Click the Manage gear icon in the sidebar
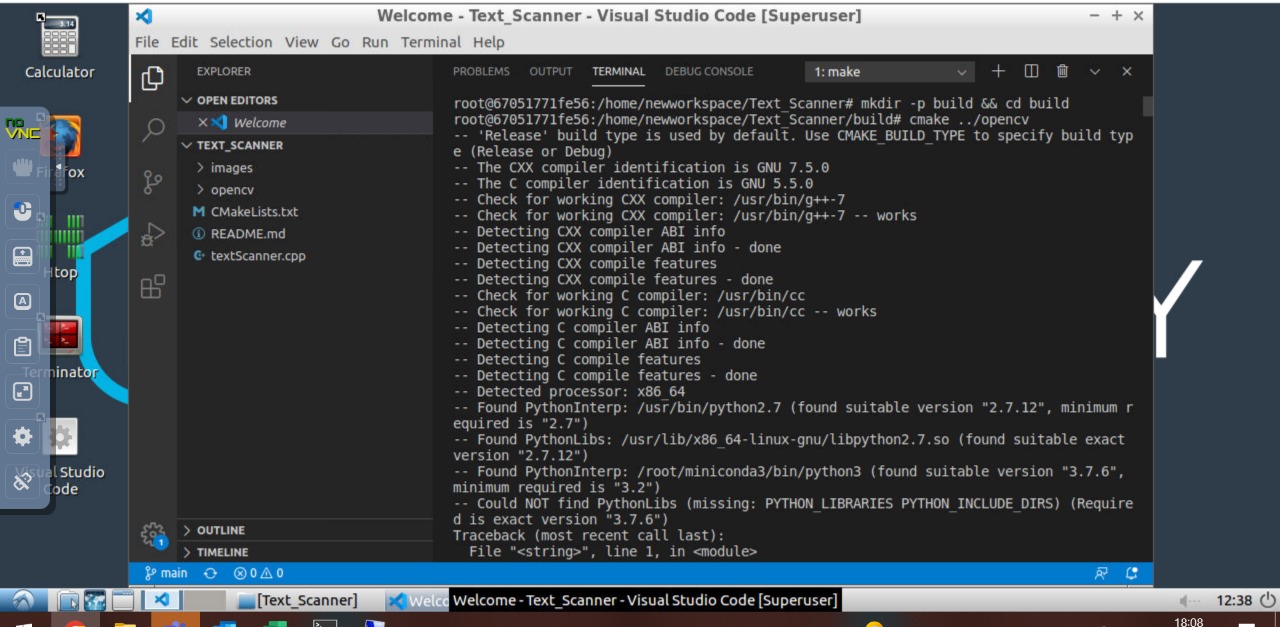 [x=152, y=534]
